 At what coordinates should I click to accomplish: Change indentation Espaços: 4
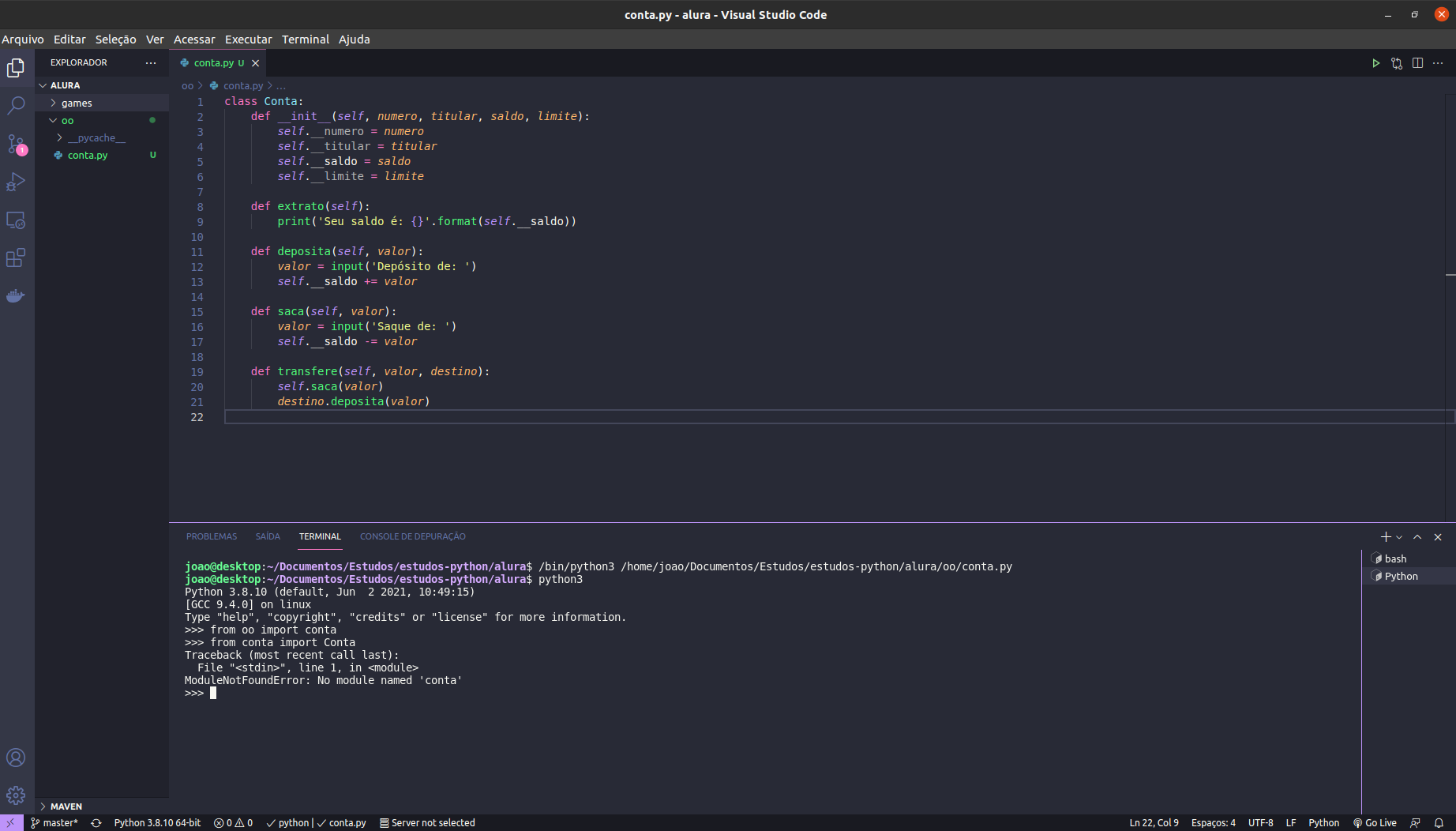[1213, 822]
